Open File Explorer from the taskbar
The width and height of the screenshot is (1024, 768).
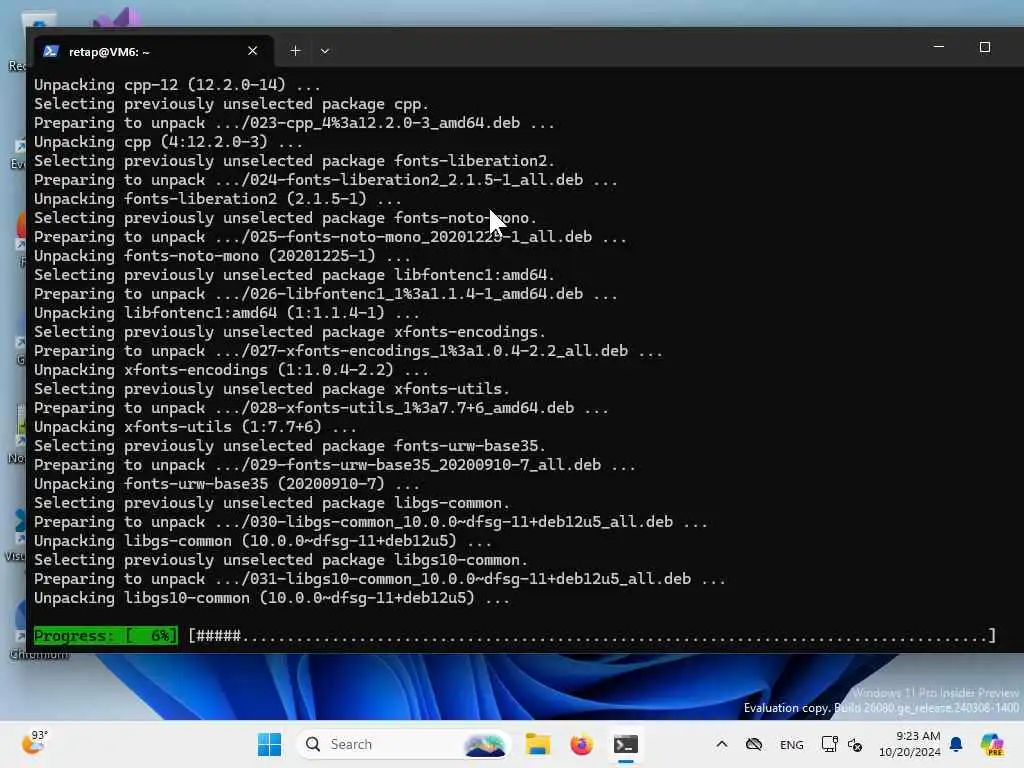537,744
